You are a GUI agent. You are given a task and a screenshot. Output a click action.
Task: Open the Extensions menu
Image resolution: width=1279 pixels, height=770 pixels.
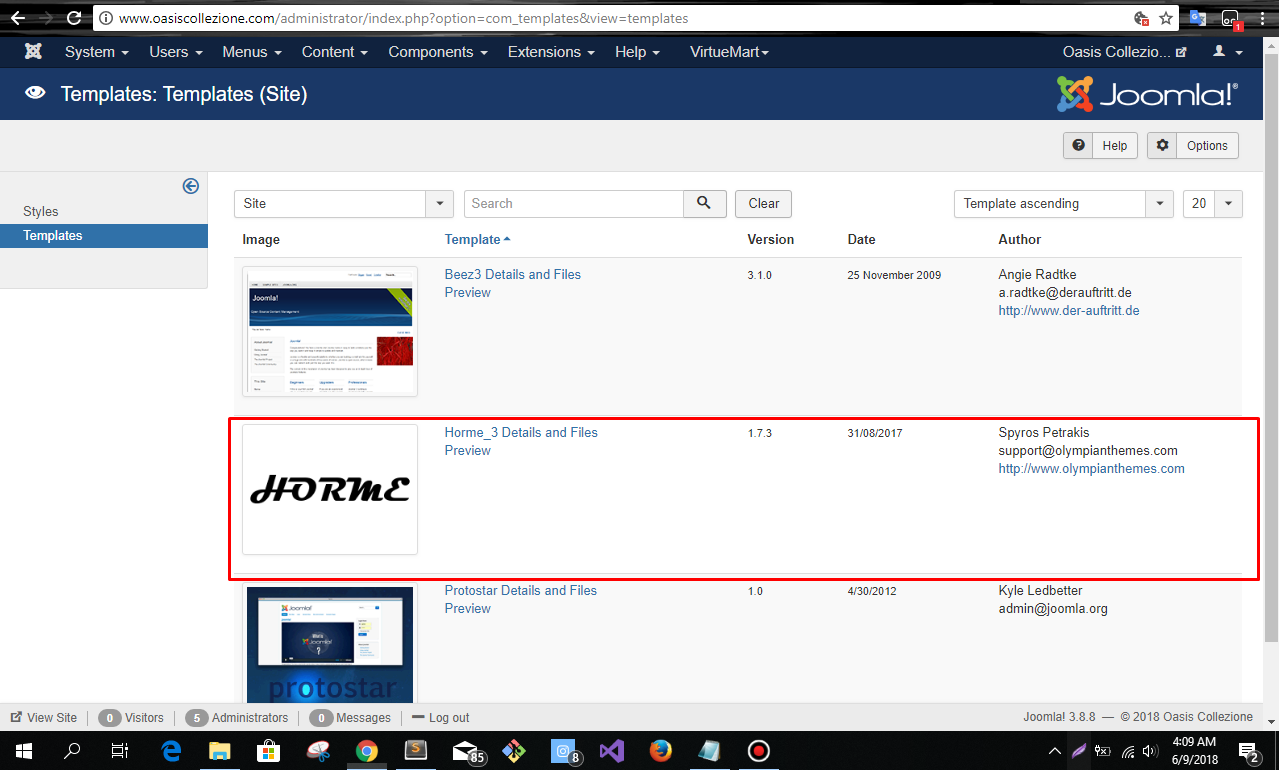tap(551, 52)
